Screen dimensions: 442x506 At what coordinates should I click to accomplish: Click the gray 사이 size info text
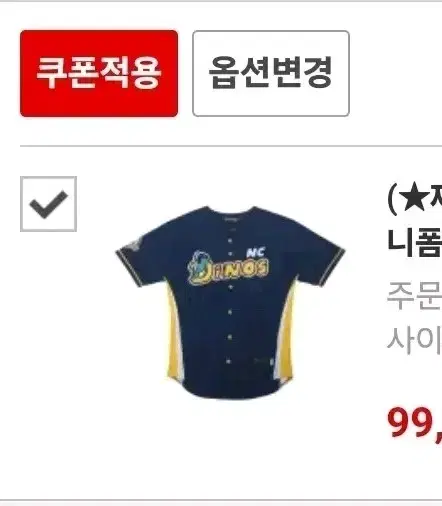click(x=415, y=337)
